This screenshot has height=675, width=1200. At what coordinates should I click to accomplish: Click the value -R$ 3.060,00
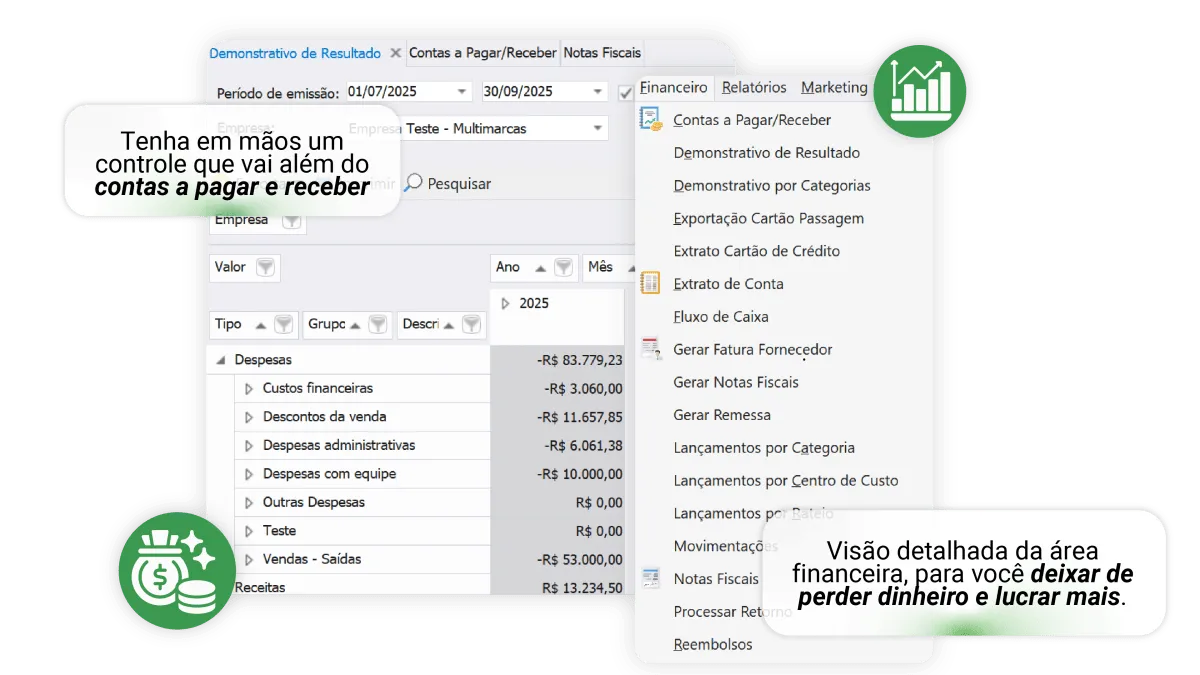click(x=583, y=388)
